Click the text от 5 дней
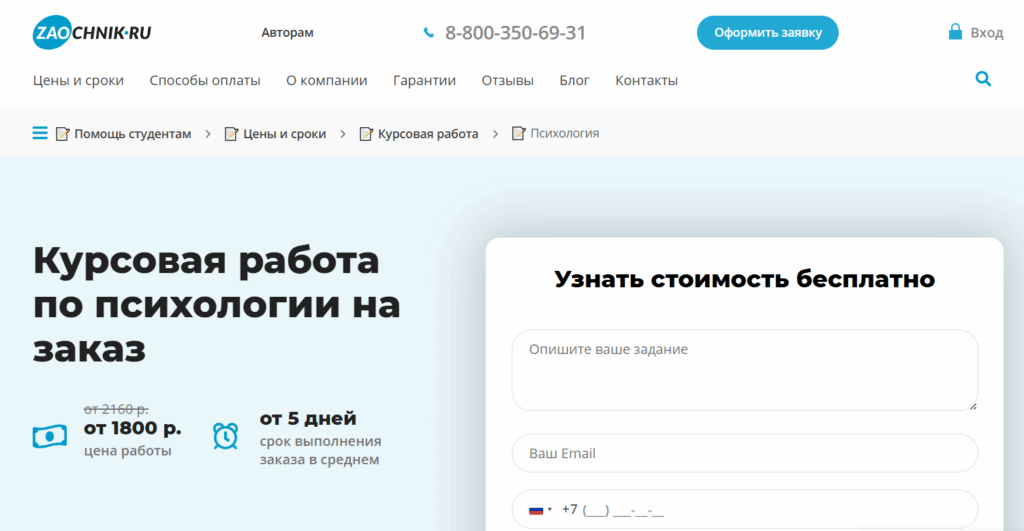 [308, 418]
